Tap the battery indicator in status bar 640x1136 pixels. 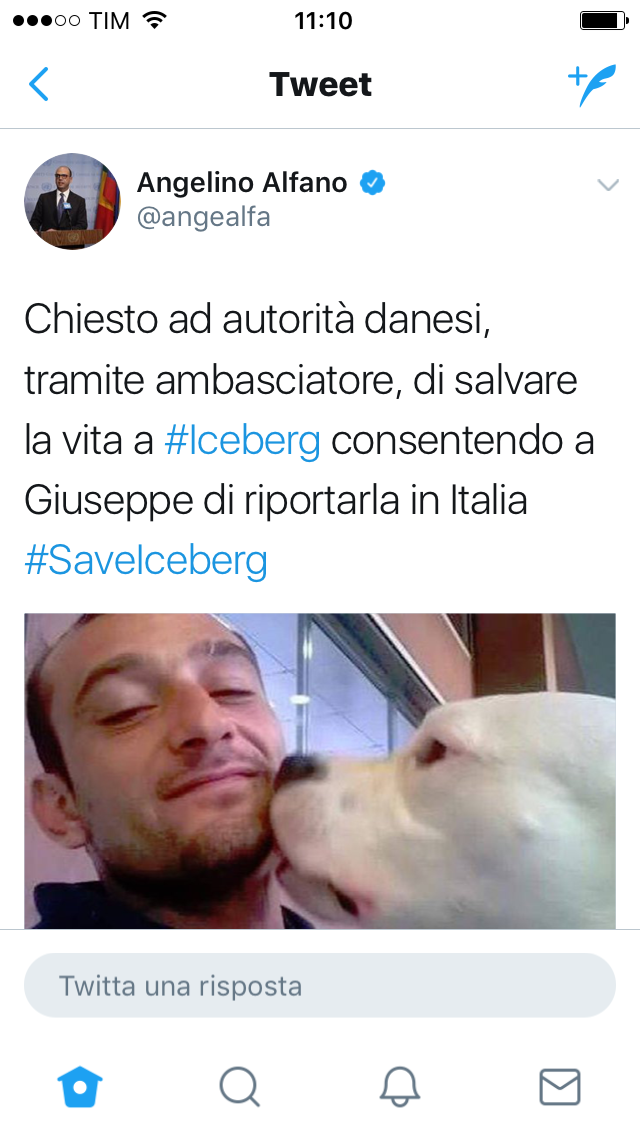coord(604,20)
